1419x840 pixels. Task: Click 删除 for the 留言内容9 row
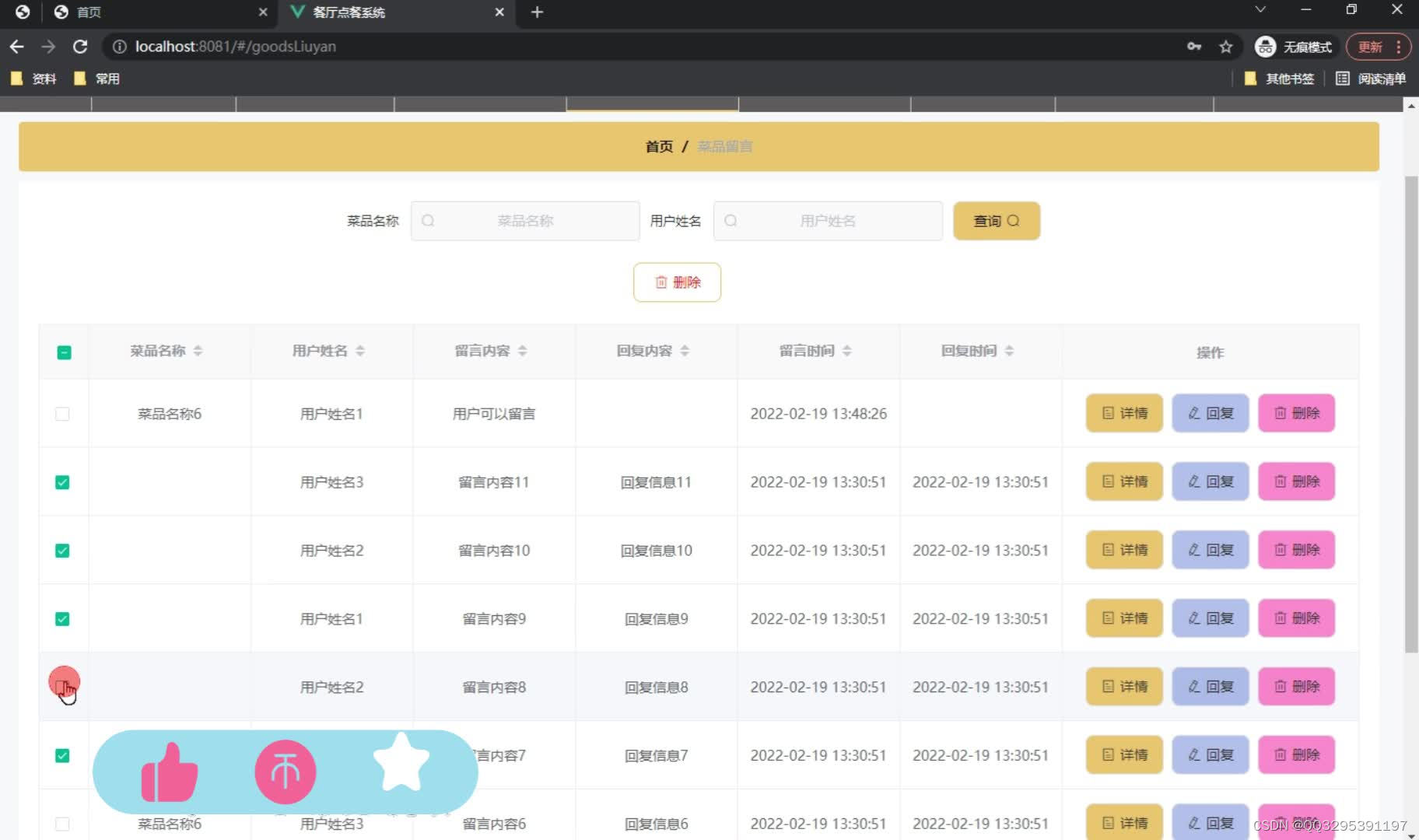[1296, 618]
